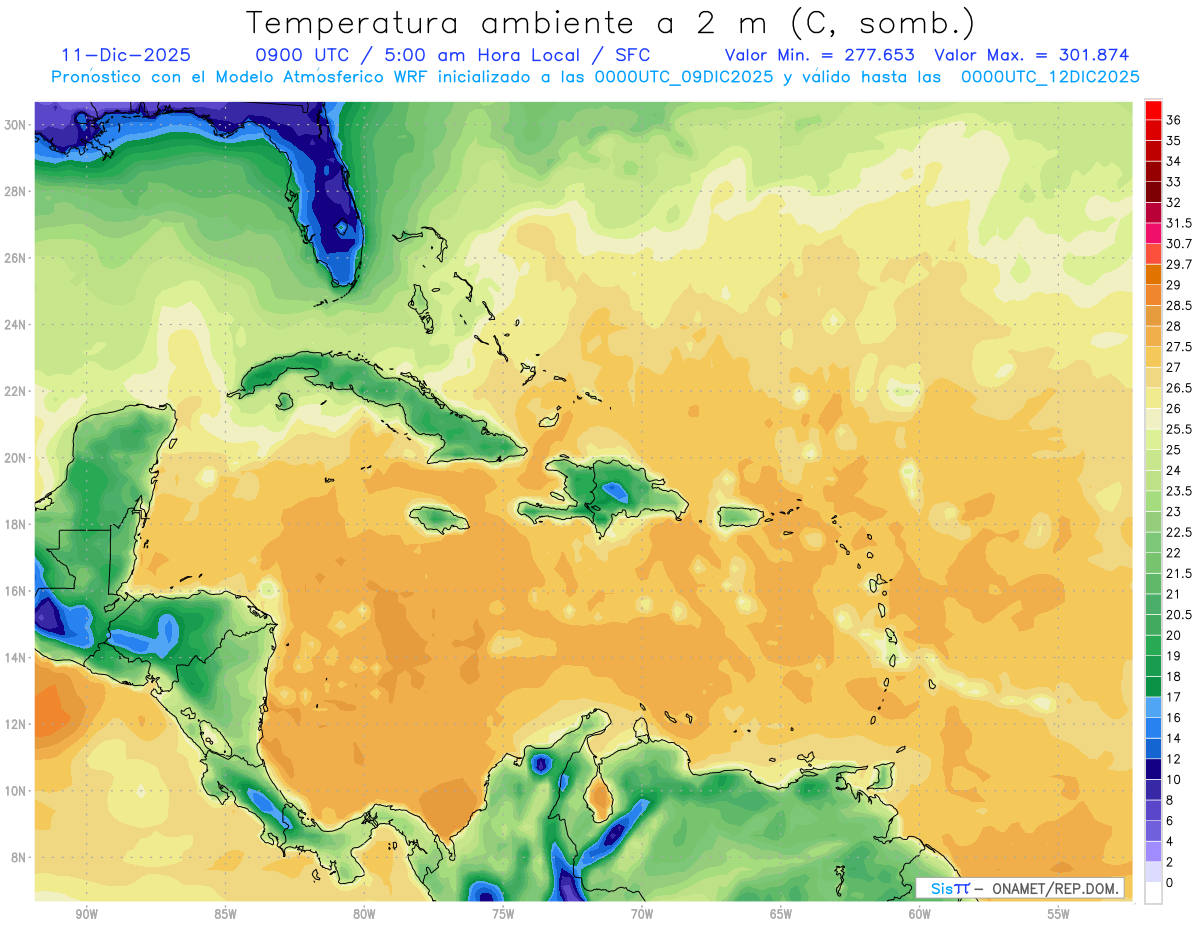Image resolution: width=1200 pixels, height=927 pixels.
Task: Click legend value "29.7"
Action: pos(1179,264)
